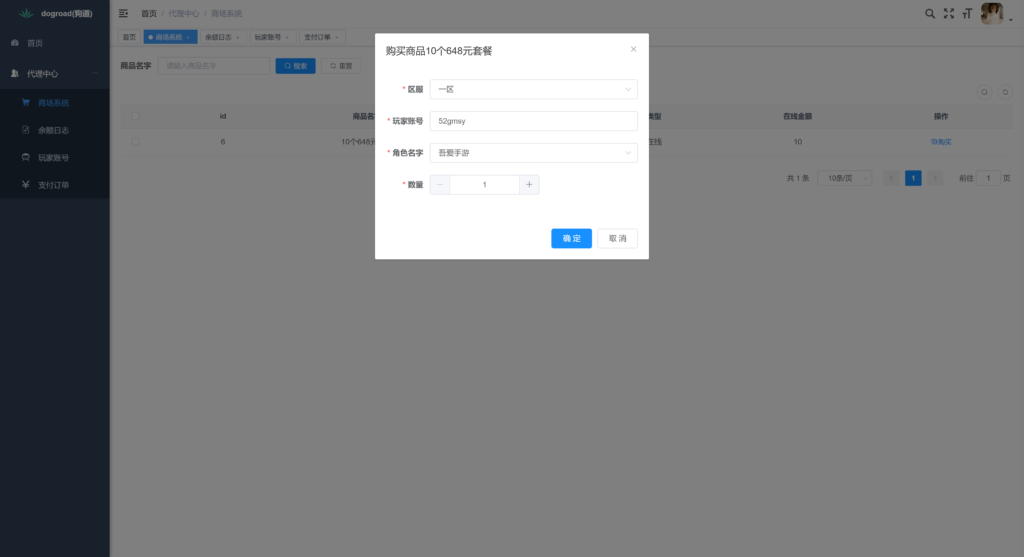Click the 首页 dashboard icon in sidebar
The image size is (1024, 557).
(x=15, y=43)
